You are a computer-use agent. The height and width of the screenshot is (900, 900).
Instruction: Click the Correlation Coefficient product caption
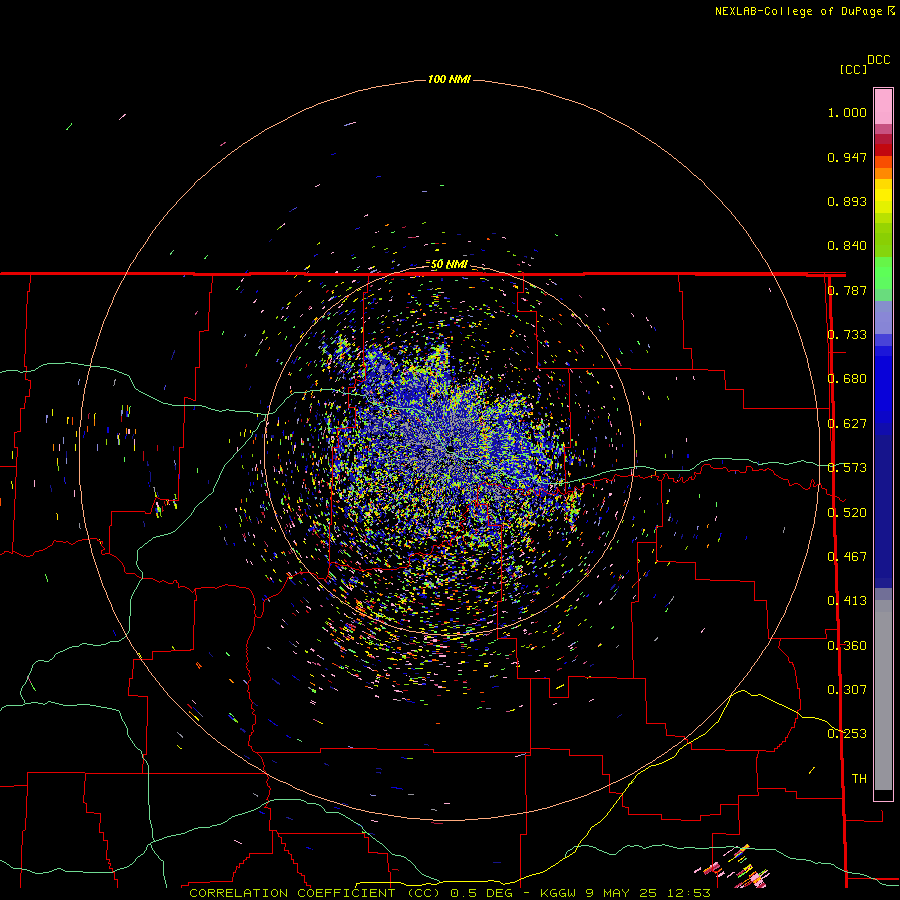click(449, 893)
